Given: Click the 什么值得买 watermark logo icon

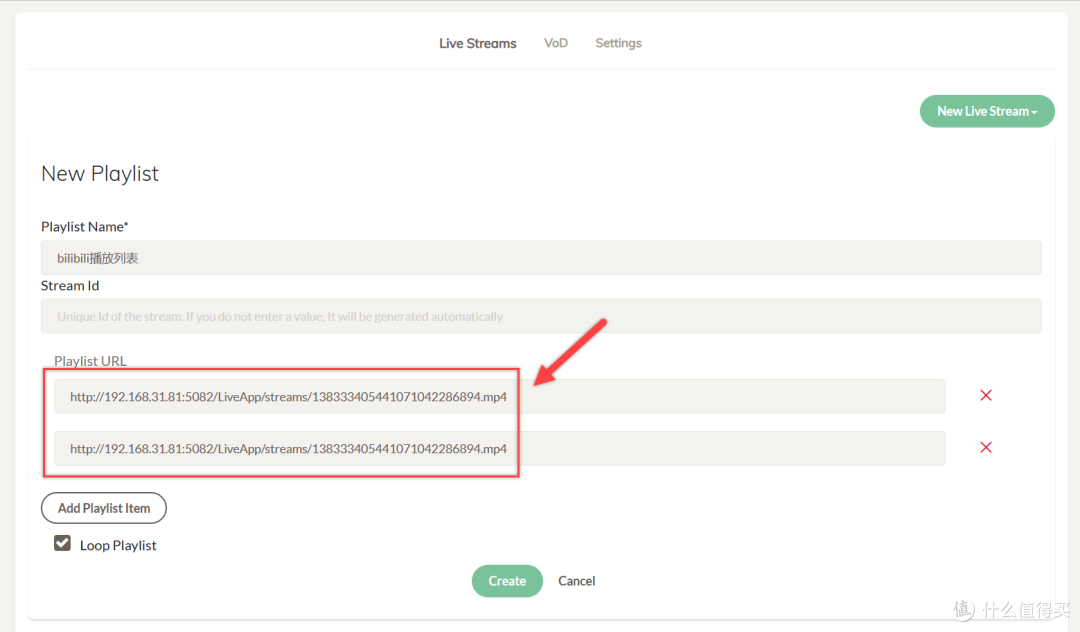Looking at the screenshot, I should tap(963, 609).
